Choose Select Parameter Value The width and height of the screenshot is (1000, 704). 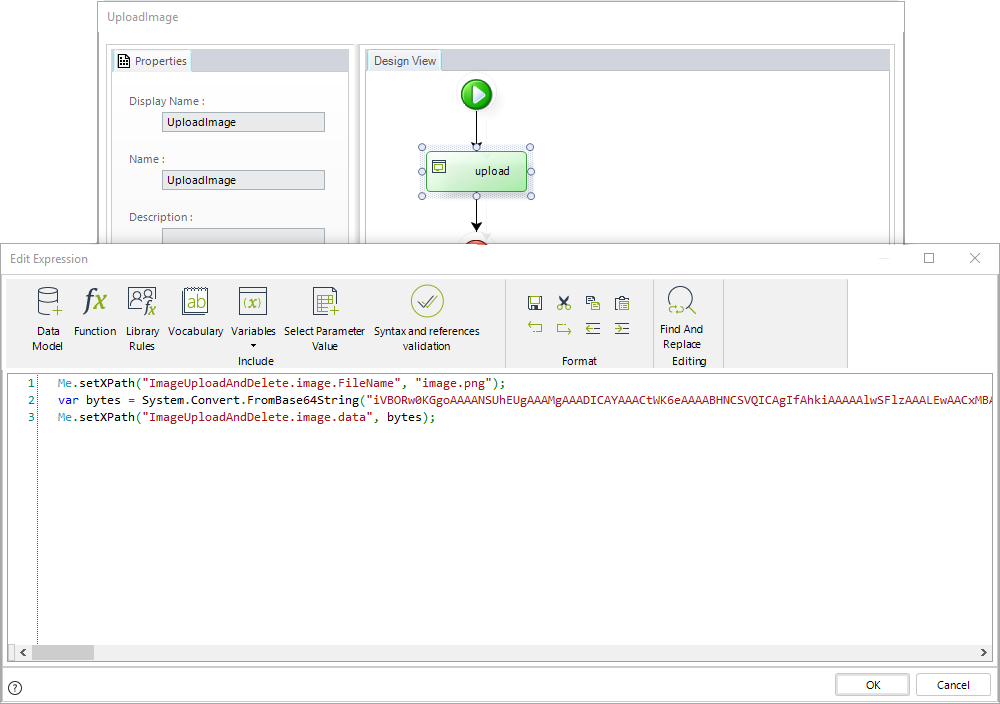[325, 318]
